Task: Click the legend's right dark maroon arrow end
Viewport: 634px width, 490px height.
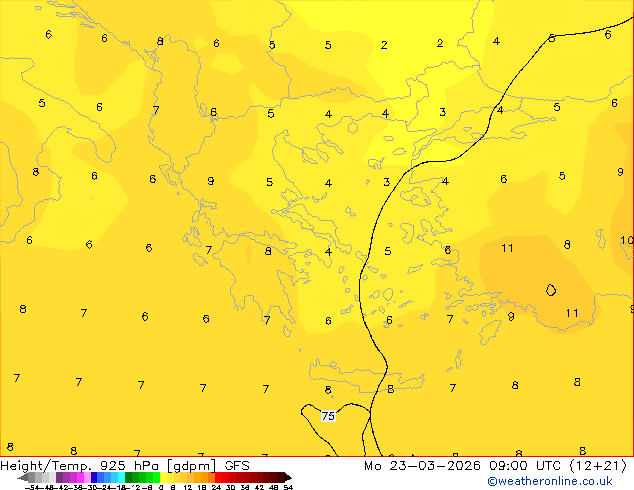Action: coord(288,478)
